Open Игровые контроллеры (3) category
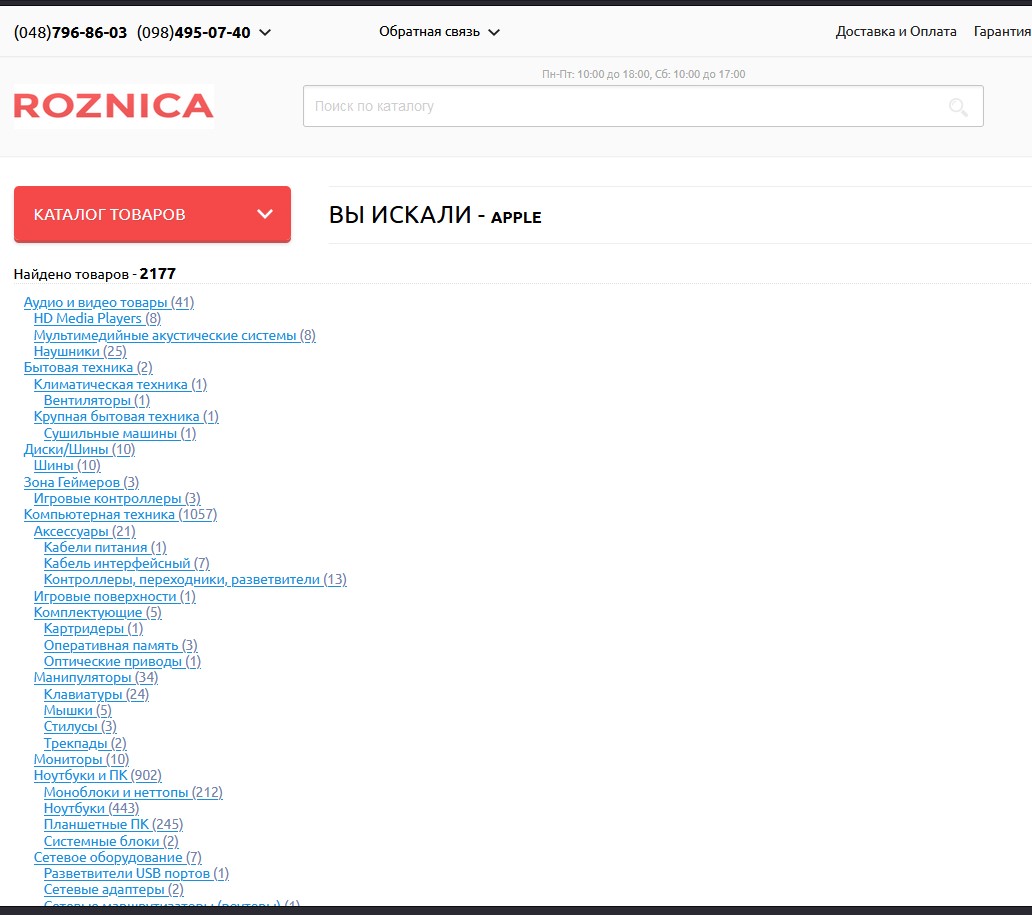Screen dimensions: 1032x915 (117, 498)
